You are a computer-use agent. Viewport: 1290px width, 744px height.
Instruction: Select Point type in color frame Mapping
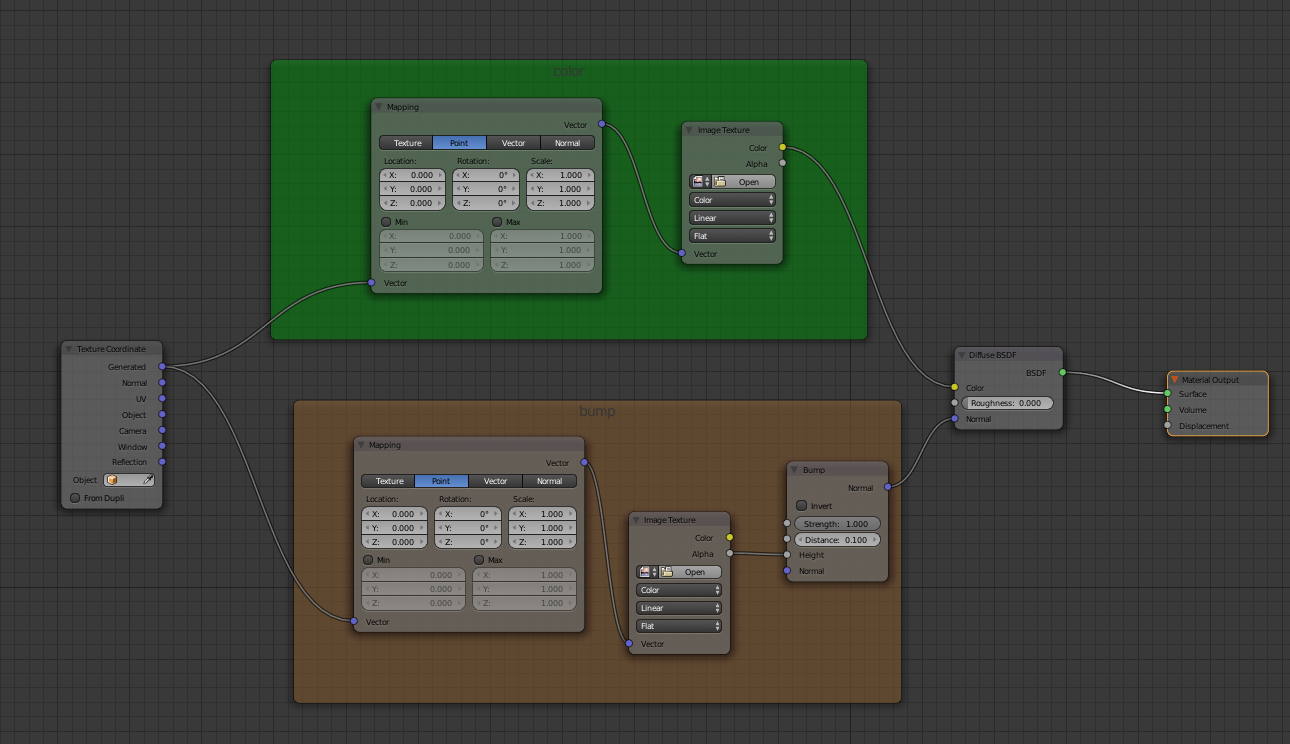click(x=459, y=143)
